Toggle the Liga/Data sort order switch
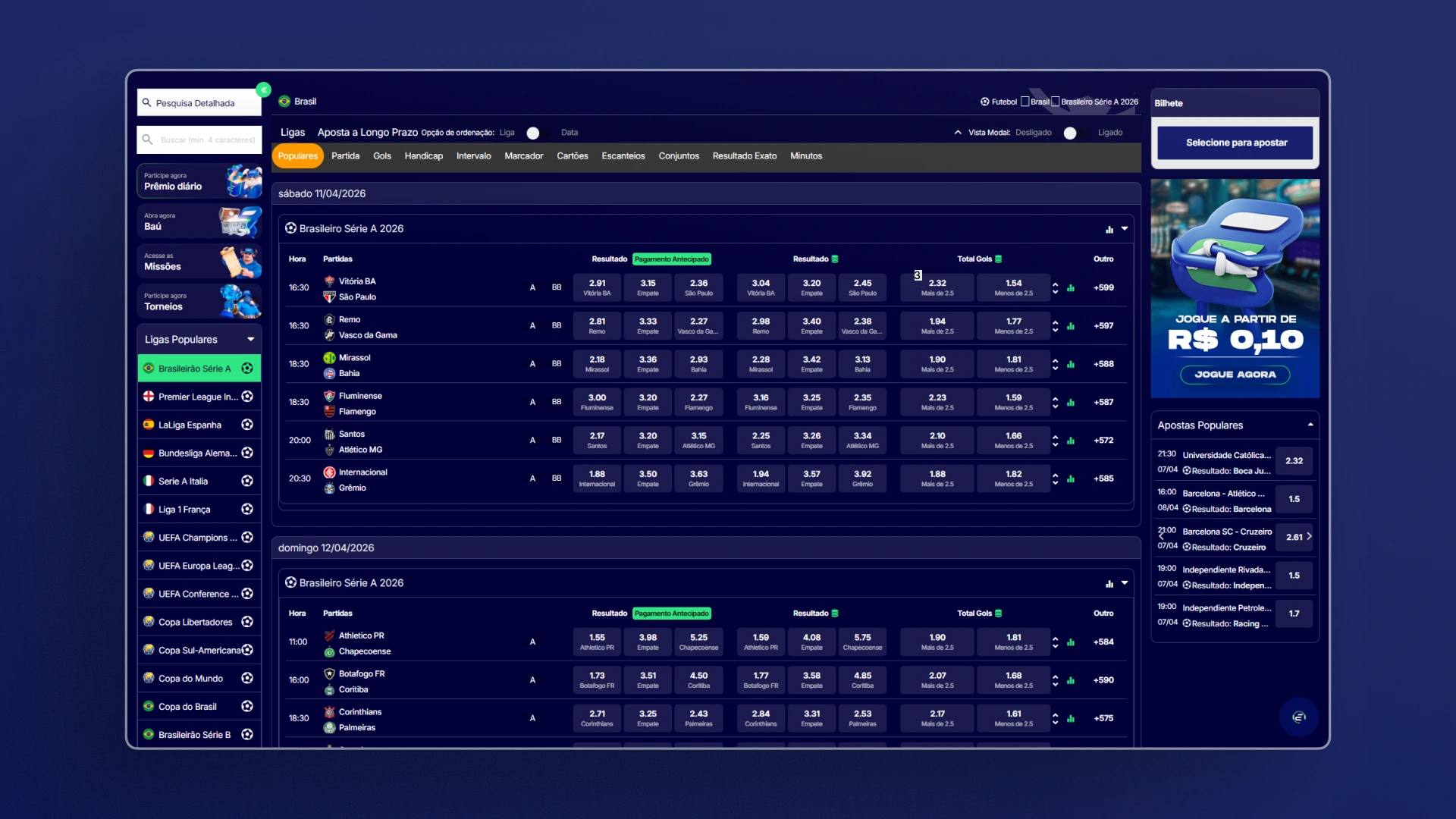 coord(537,133)
